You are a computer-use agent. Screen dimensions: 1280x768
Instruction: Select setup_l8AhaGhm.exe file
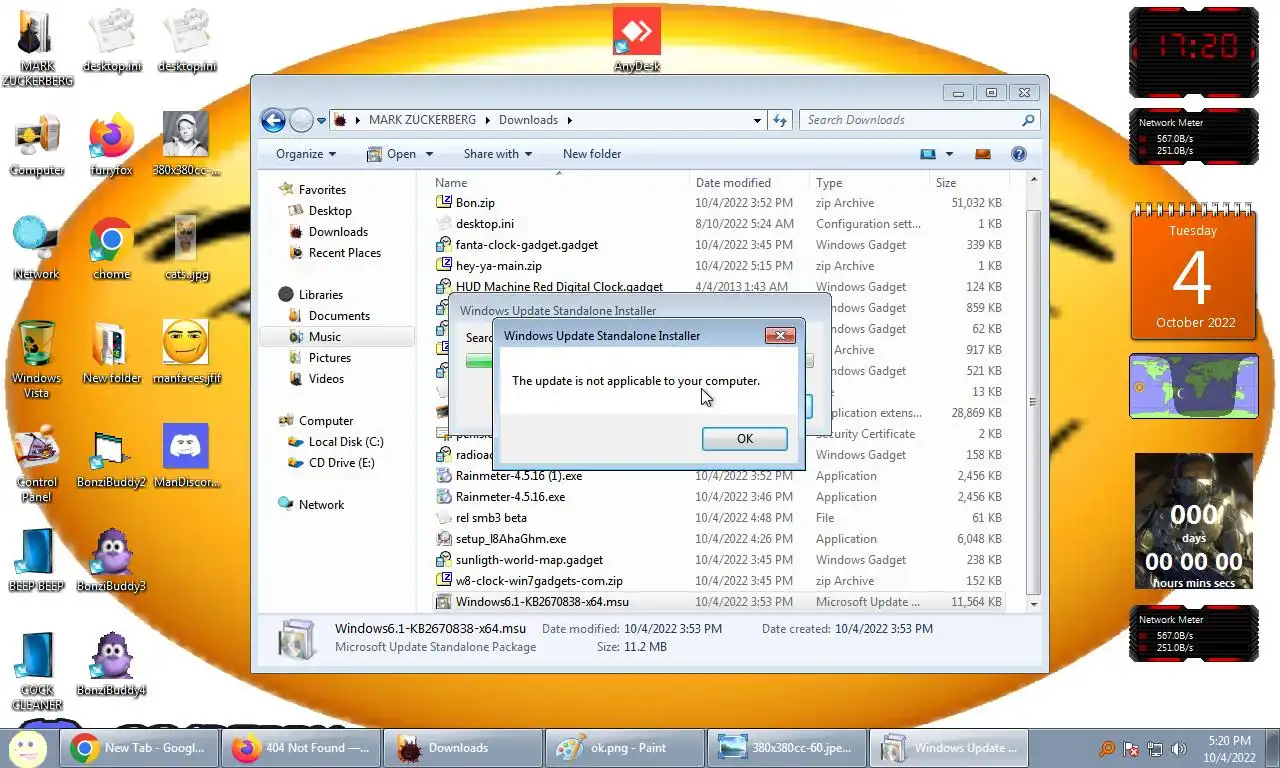(718, 539)
